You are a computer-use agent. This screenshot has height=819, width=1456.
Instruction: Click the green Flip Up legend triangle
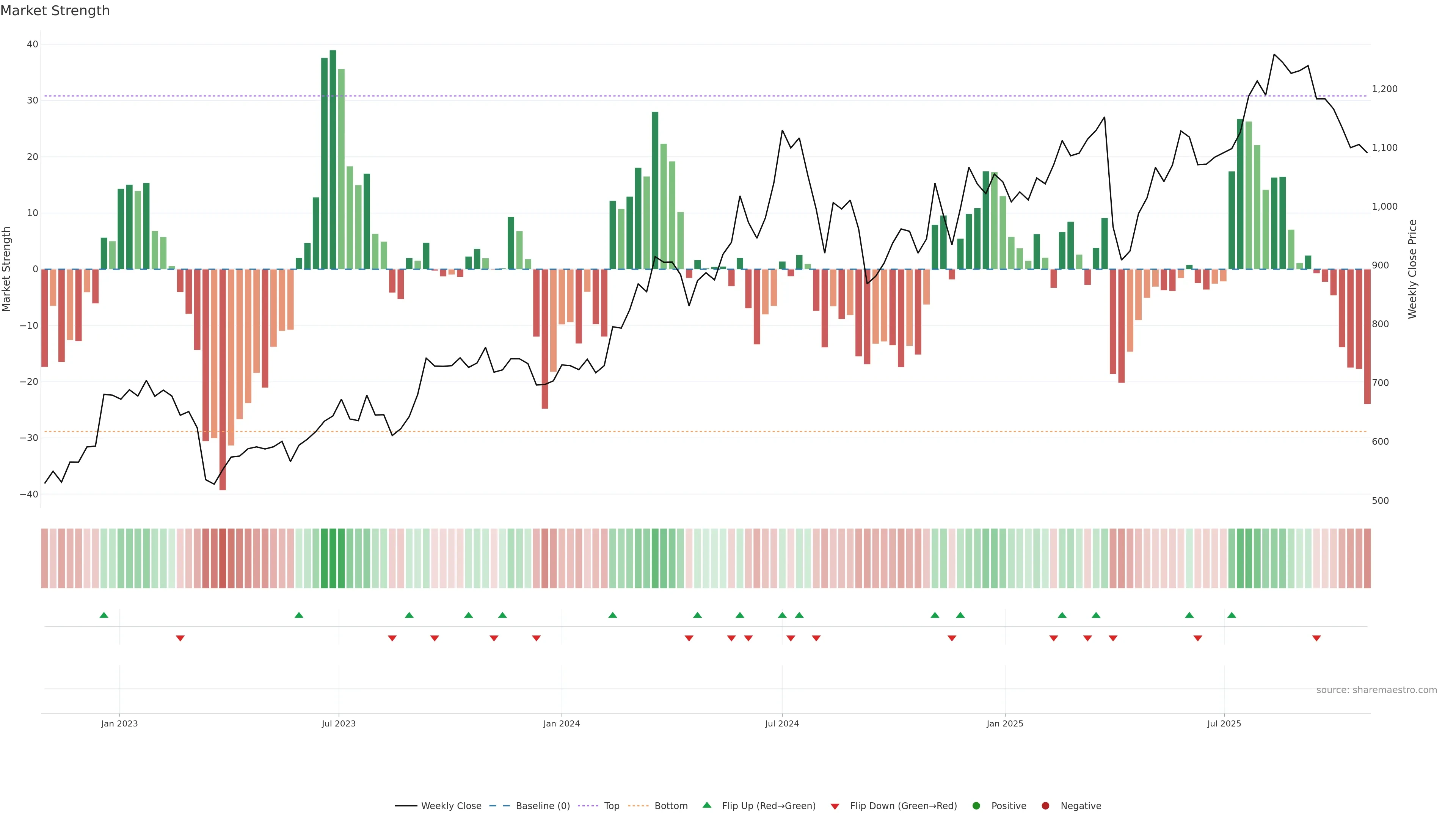pos(706,805)
